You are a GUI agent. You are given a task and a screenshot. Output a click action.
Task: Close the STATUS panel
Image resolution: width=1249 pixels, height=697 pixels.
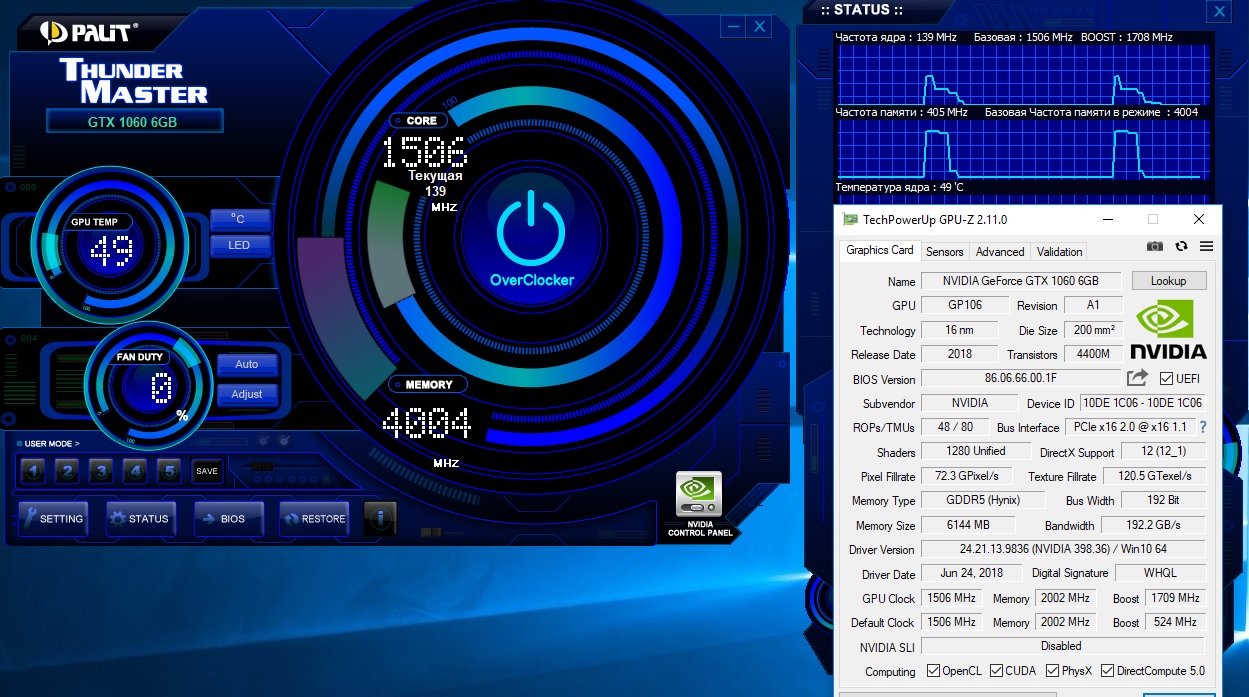pyautogui.click(x=1218, y=12)
